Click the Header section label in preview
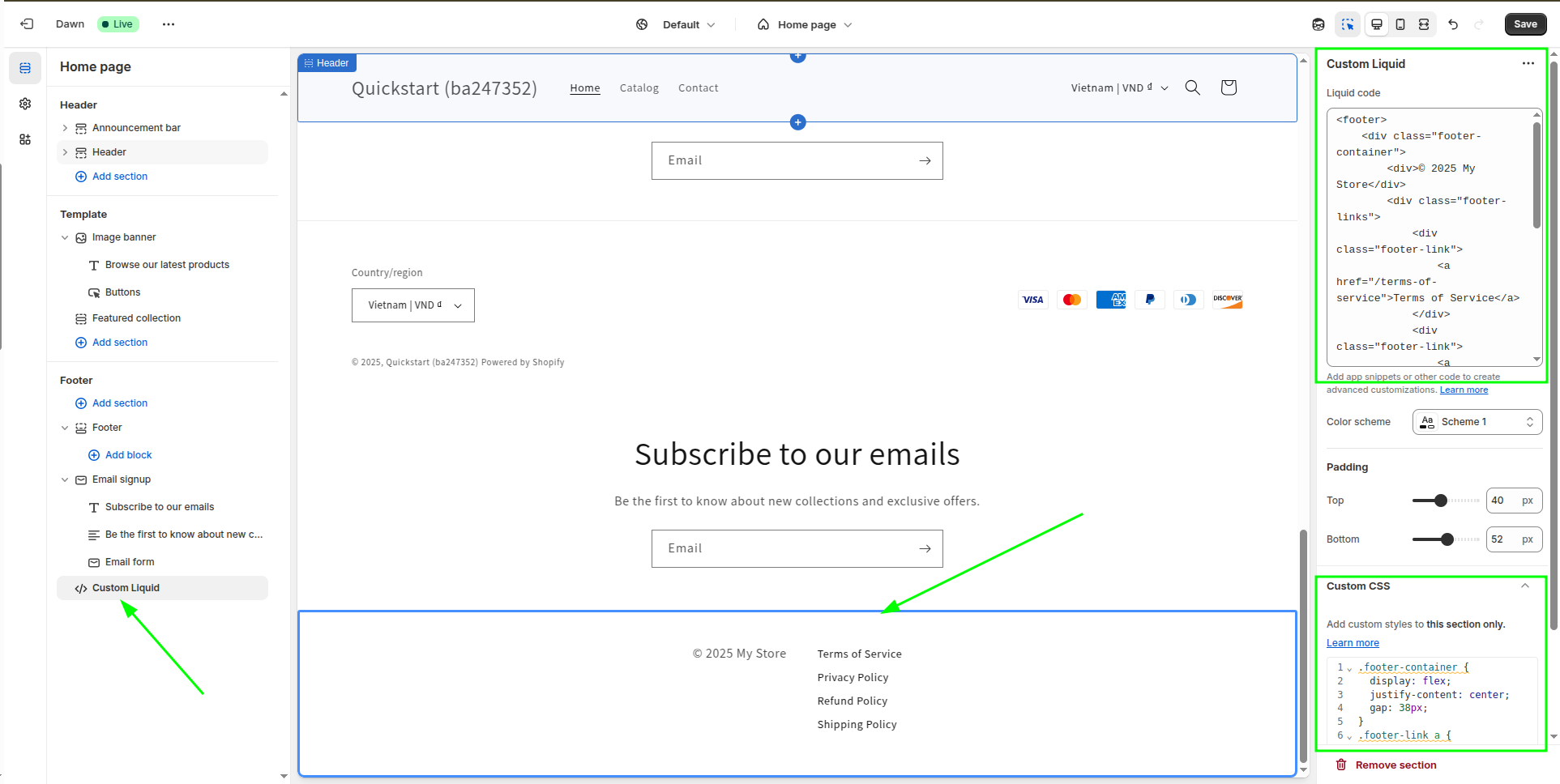This screenshot has width=1560, height=784. point(327,63)
